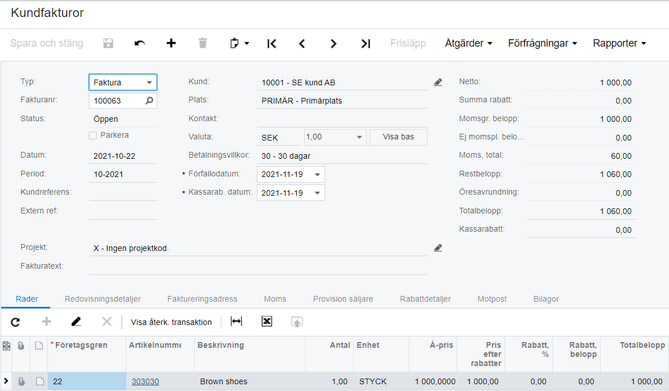The height and width of the screenshot is (391, 669).
Task: Click the notes column header icon
Action: [39, 346]
